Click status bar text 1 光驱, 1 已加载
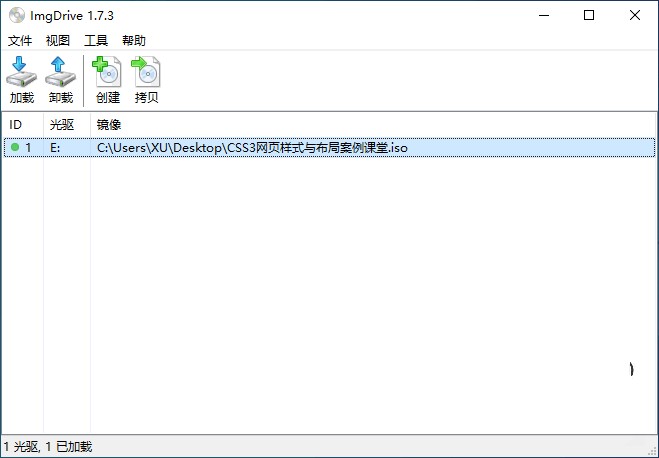 [47, 446]
